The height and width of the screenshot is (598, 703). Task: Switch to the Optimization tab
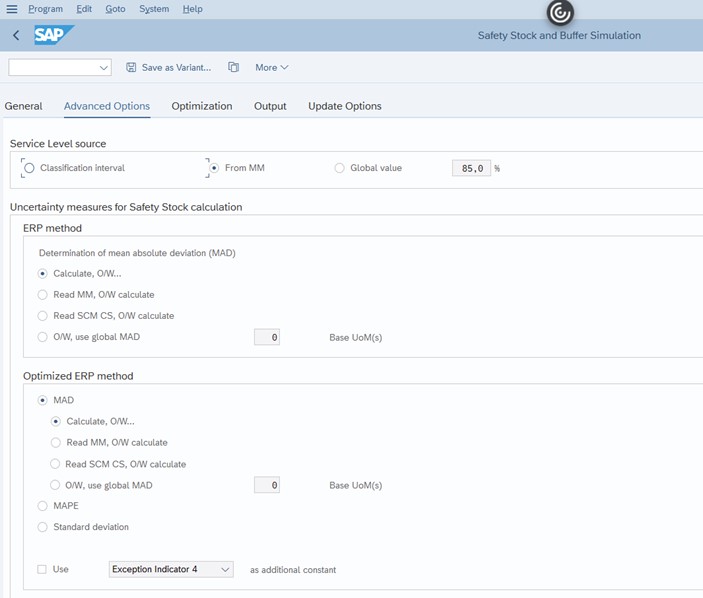202,106
